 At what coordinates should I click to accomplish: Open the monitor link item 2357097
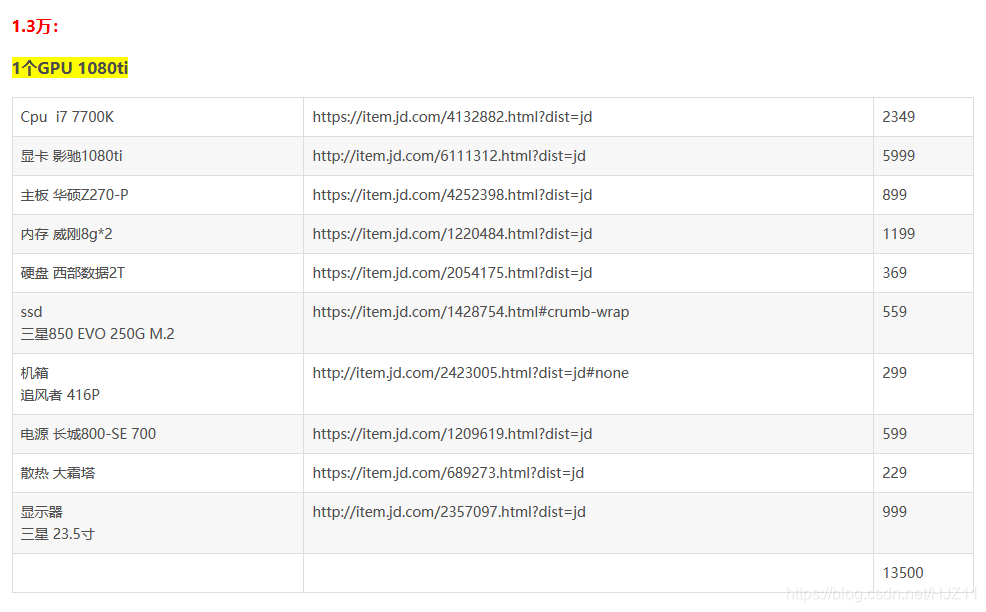[x=449, y=512]
